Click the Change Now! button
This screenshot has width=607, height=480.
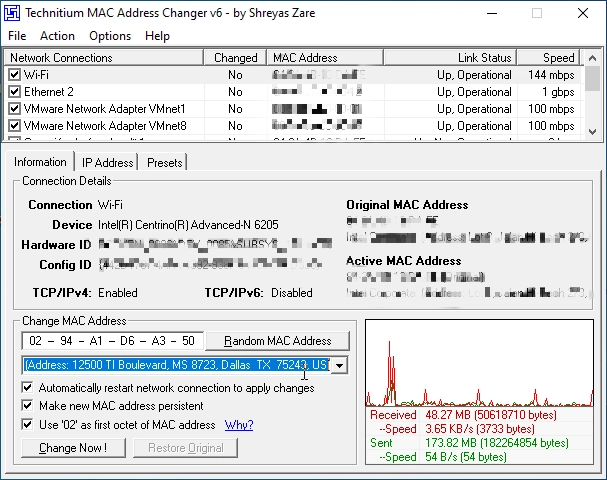tap(73, 448)
